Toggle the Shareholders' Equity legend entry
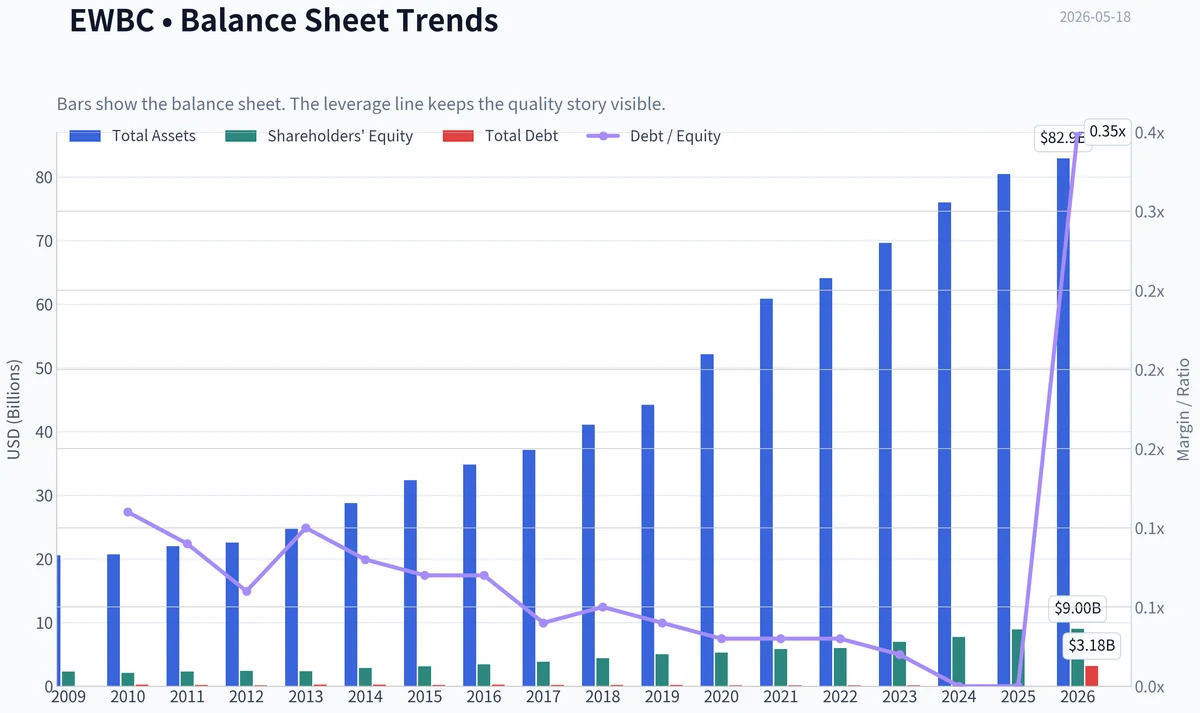The image size is (1200, 713). [x=320, y=136]
